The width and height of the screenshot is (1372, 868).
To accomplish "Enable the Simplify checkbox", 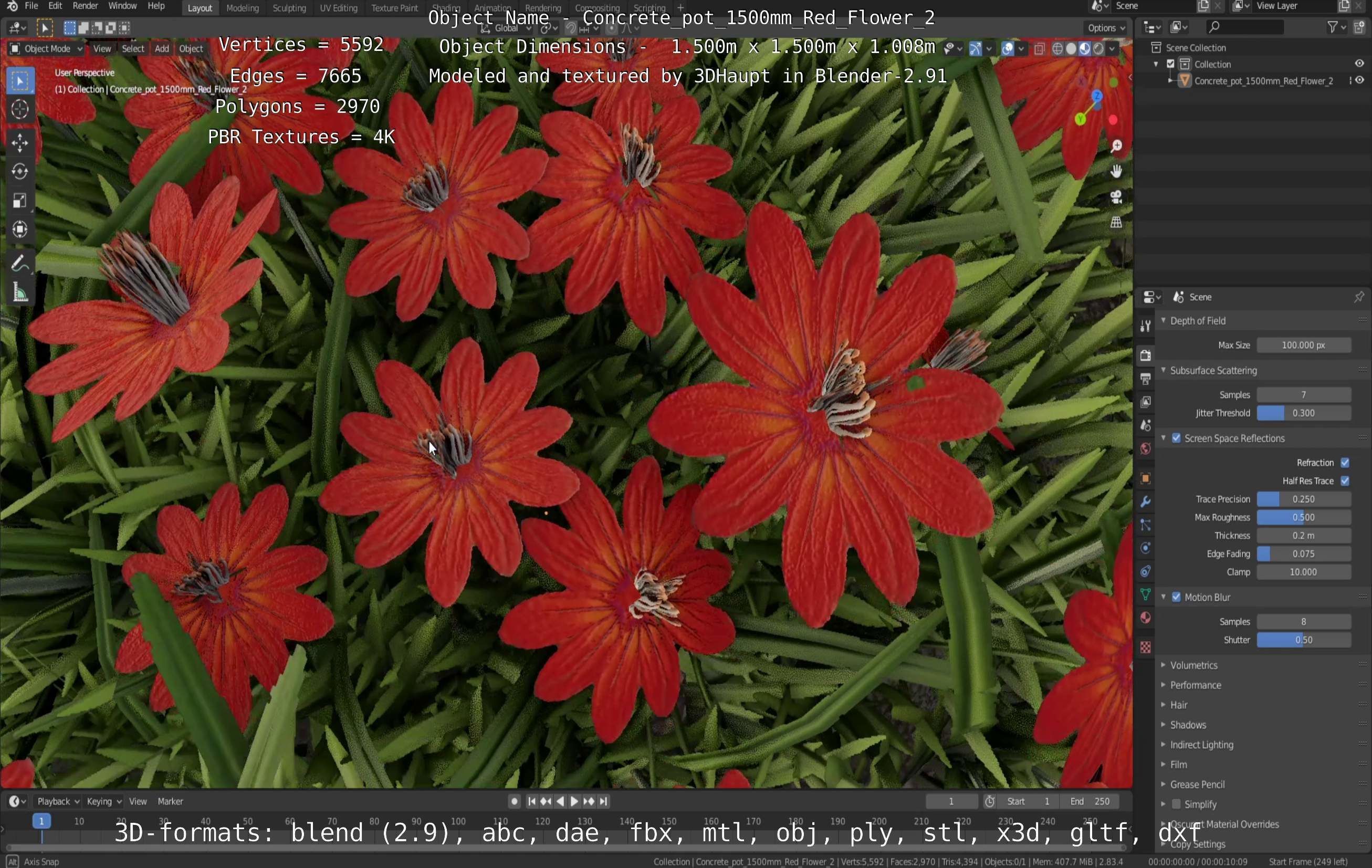I will (1177, 804).
